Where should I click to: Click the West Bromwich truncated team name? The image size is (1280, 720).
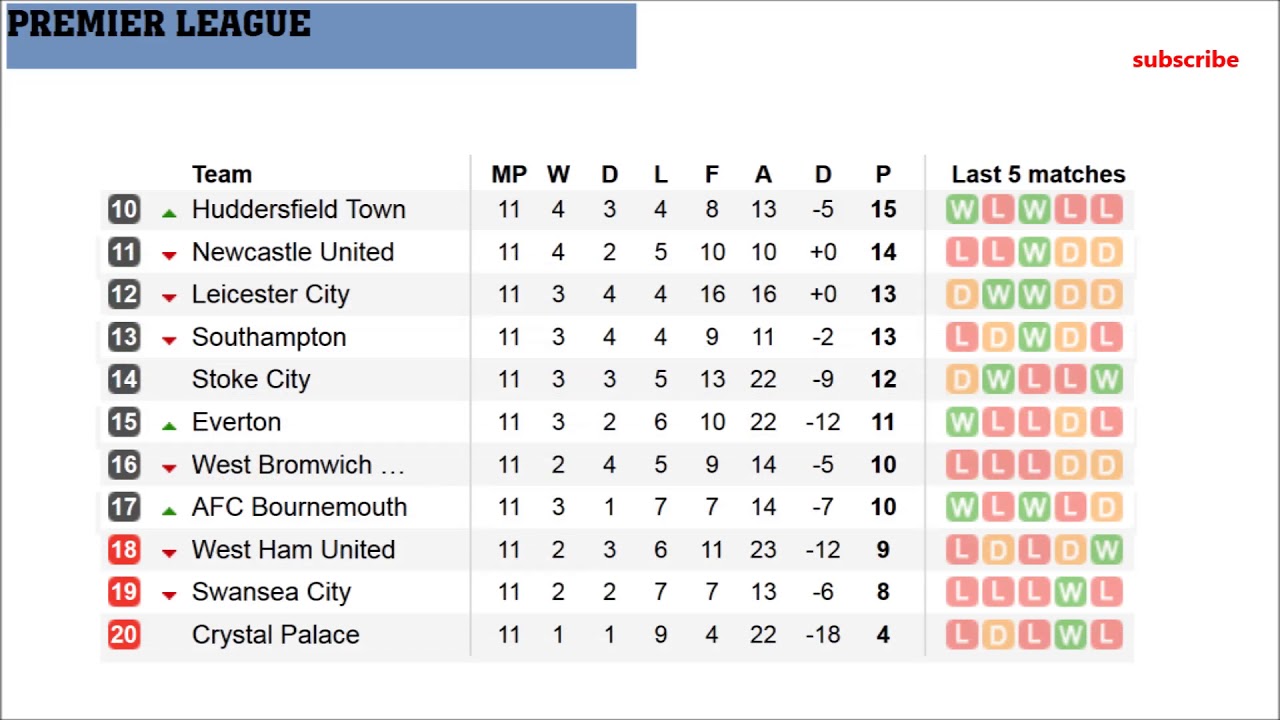pyautogui.click(x=297, y=465)
